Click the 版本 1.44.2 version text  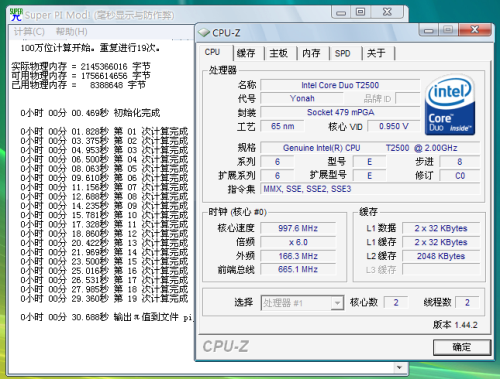coord(455,325)
